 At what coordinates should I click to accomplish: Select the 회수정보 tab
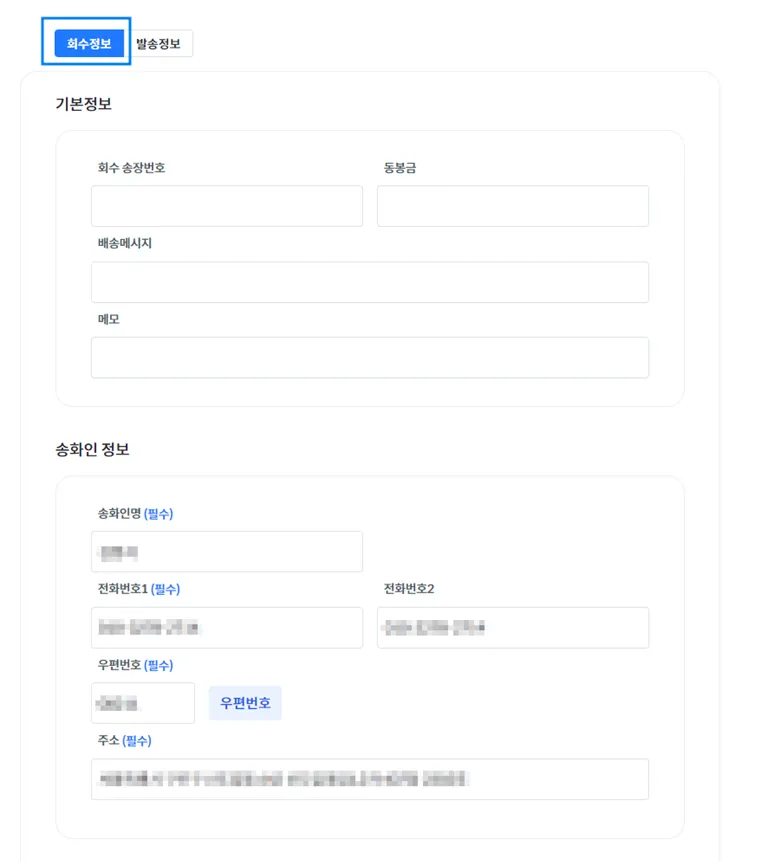pos(89,43)
